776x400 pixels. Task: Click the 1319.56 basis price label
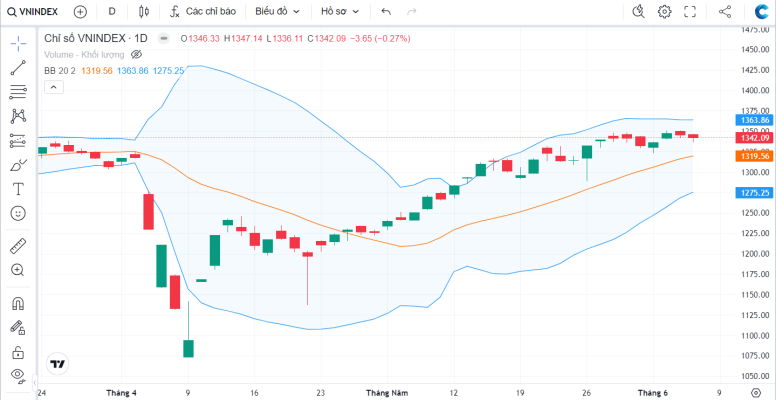(755, 156)
